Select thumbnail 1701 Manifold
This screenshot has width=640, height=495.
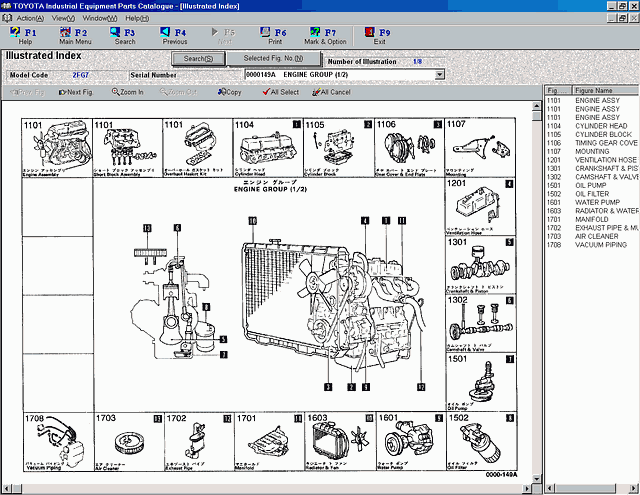(x=269, y=442)
